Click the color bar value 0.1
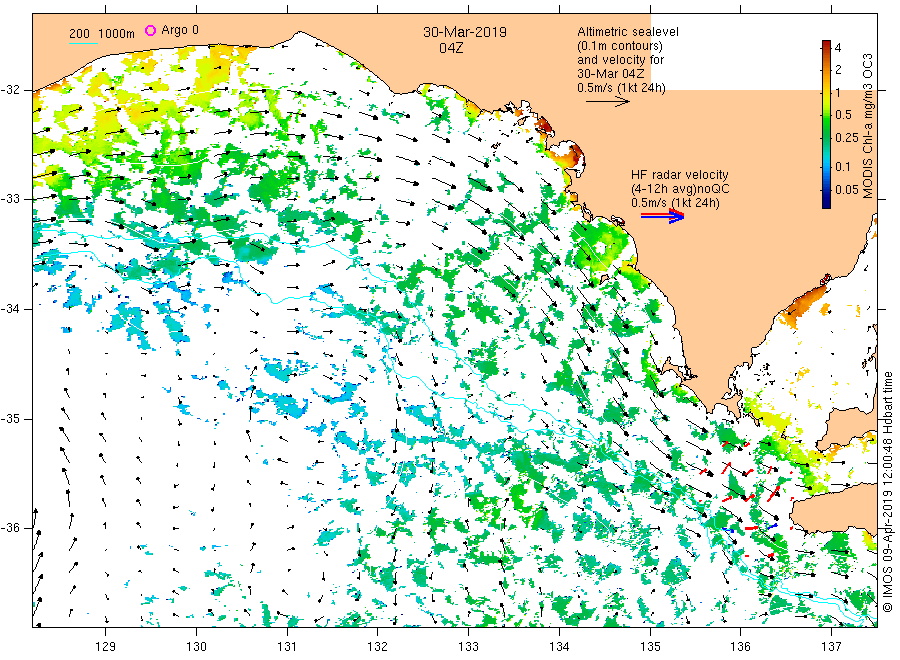900x660 pixels. [844, 167]
